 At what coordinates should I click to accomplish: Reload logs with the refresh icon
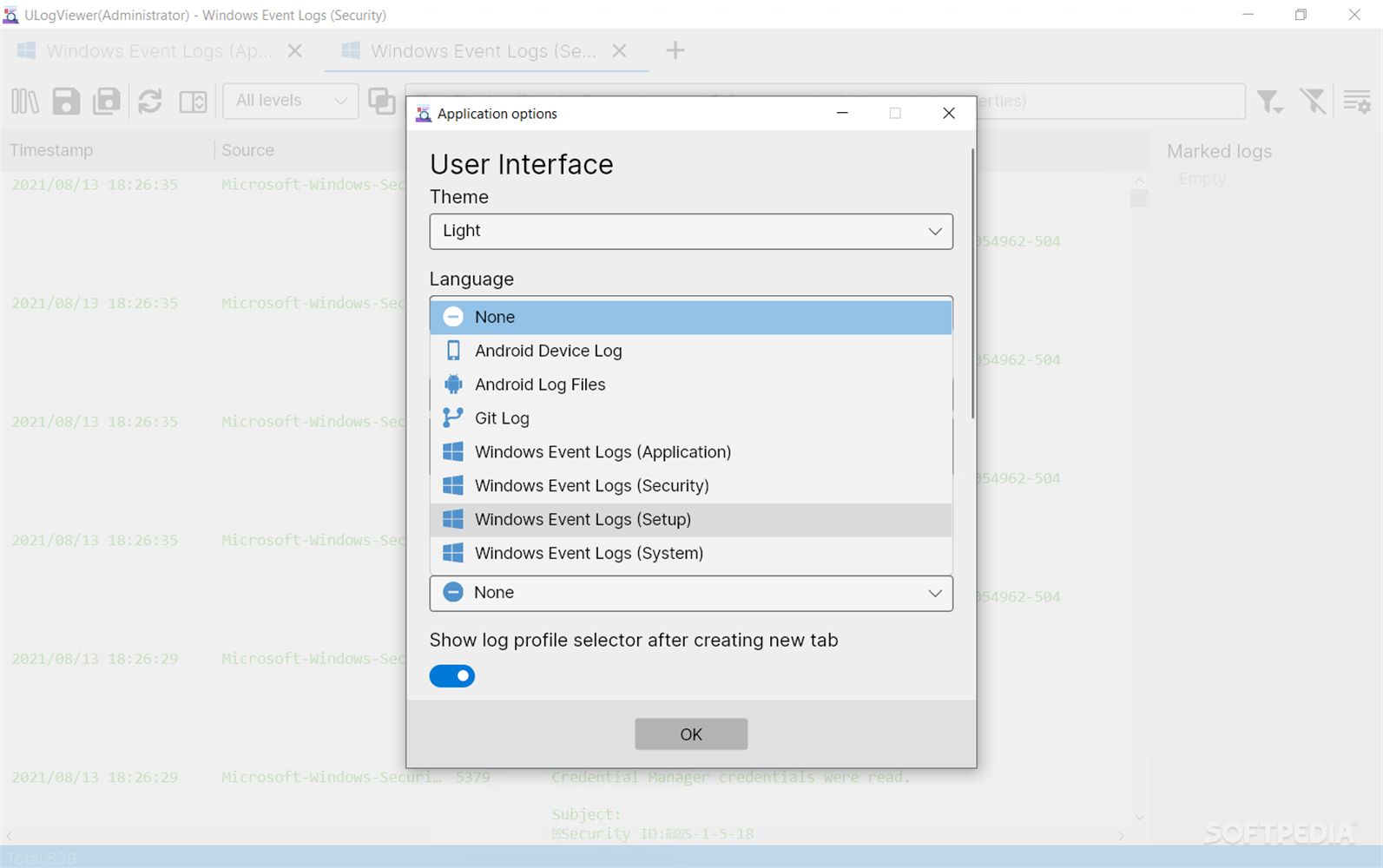click(x=150, y=102)
